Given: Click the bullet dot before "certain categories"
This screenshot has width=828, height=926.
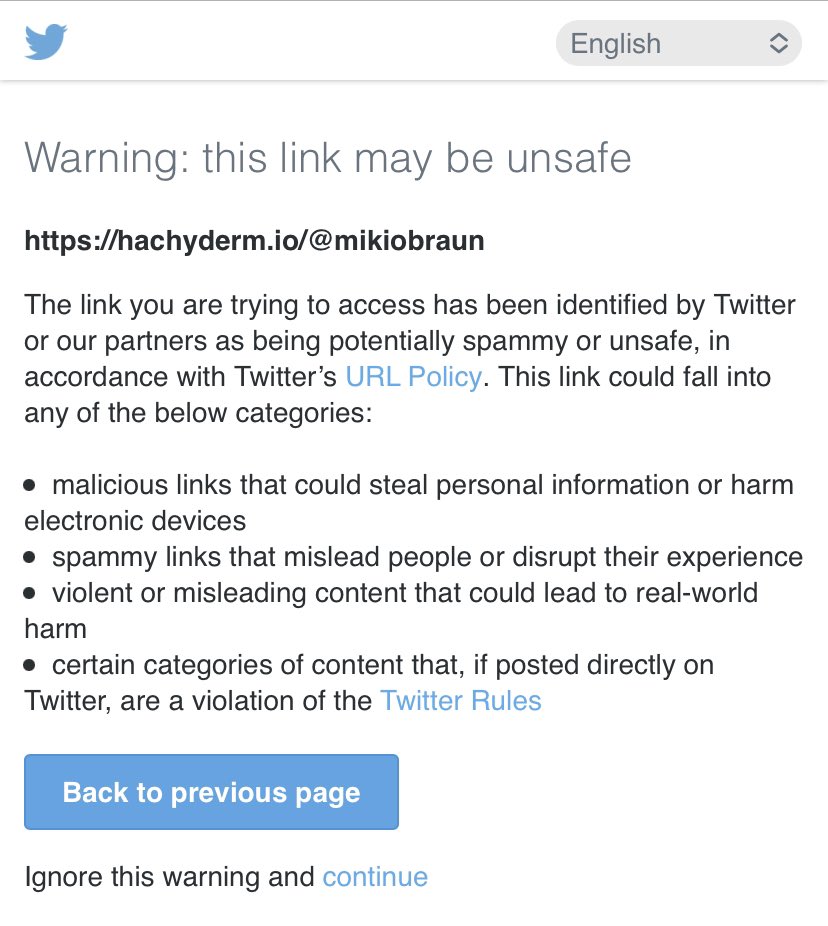Looking at the screenshot, I should click(x=30, y=665).
